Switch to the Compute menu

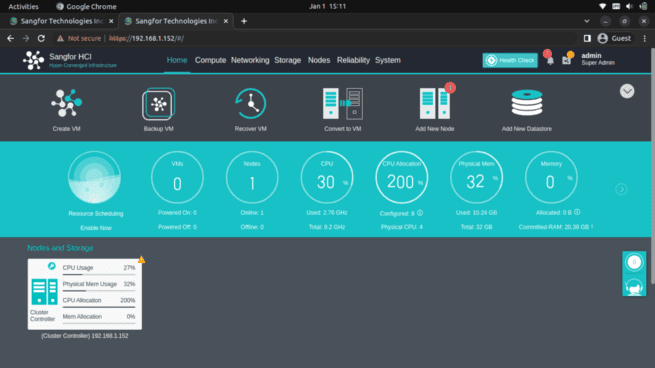pos(210,60)
